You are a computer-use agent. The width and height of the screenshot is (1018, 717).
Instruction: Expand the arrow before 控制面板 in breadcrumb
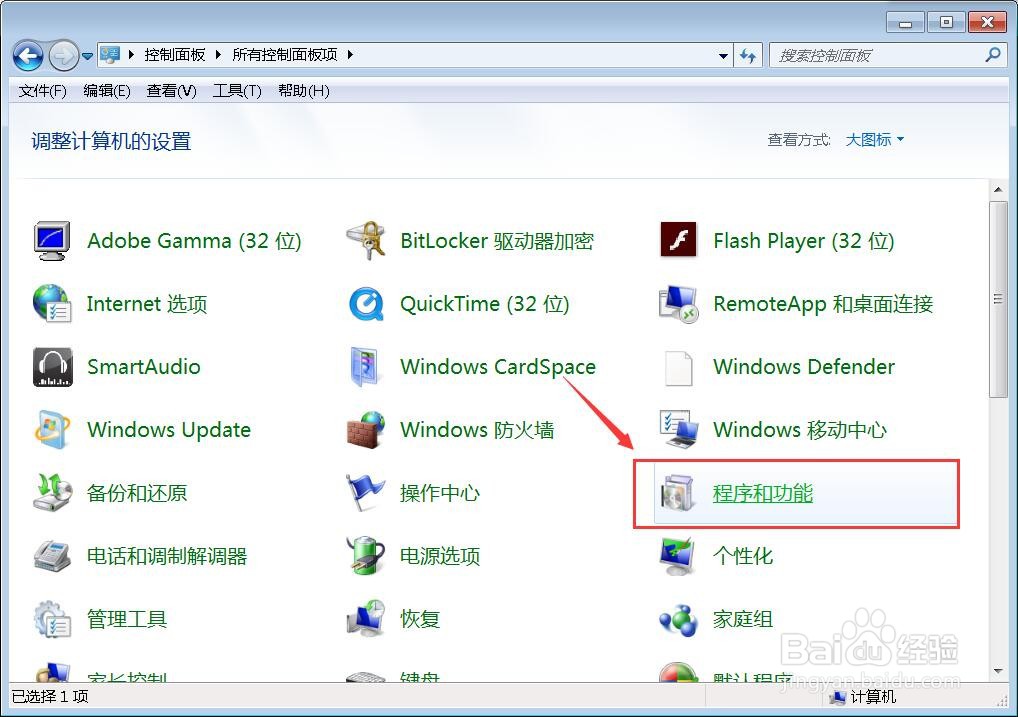(130, 55)
